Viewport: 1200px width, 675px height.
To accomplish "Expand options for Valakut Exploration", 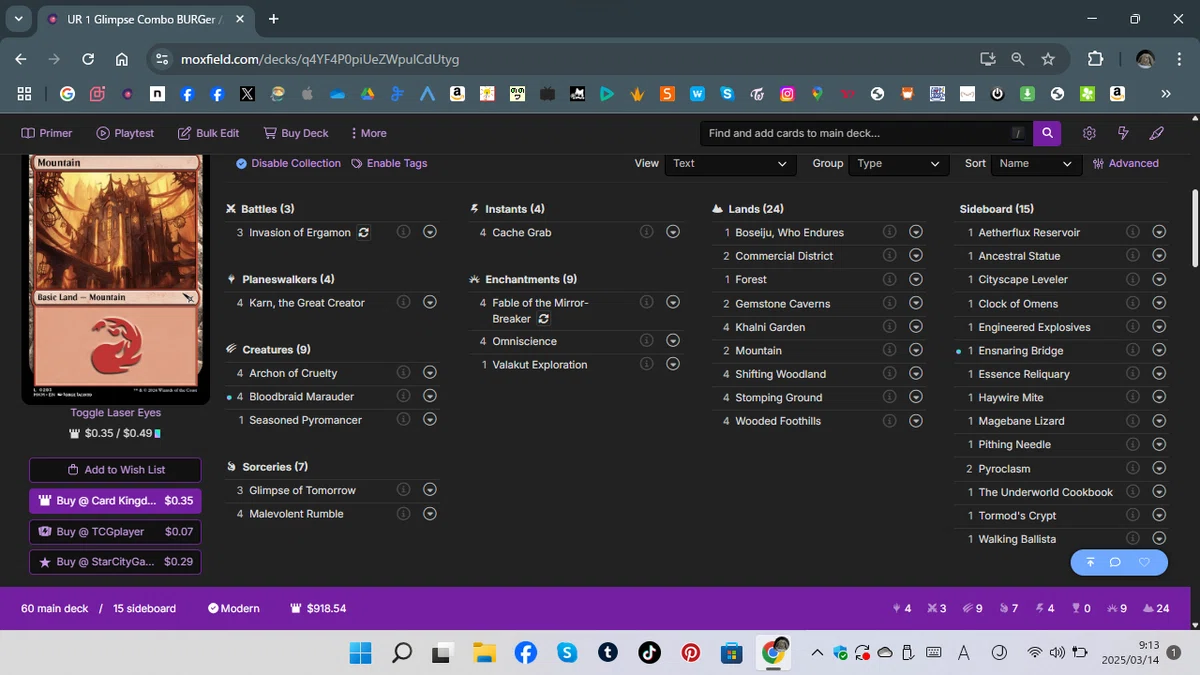I will pos(673,365).
